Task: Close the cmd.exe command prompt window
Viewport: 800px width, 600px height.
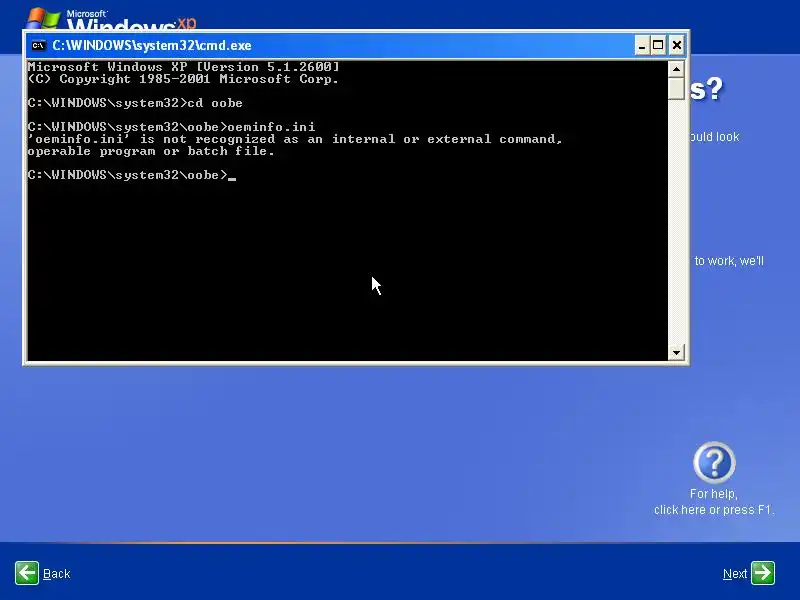Action: coord(677,45)
